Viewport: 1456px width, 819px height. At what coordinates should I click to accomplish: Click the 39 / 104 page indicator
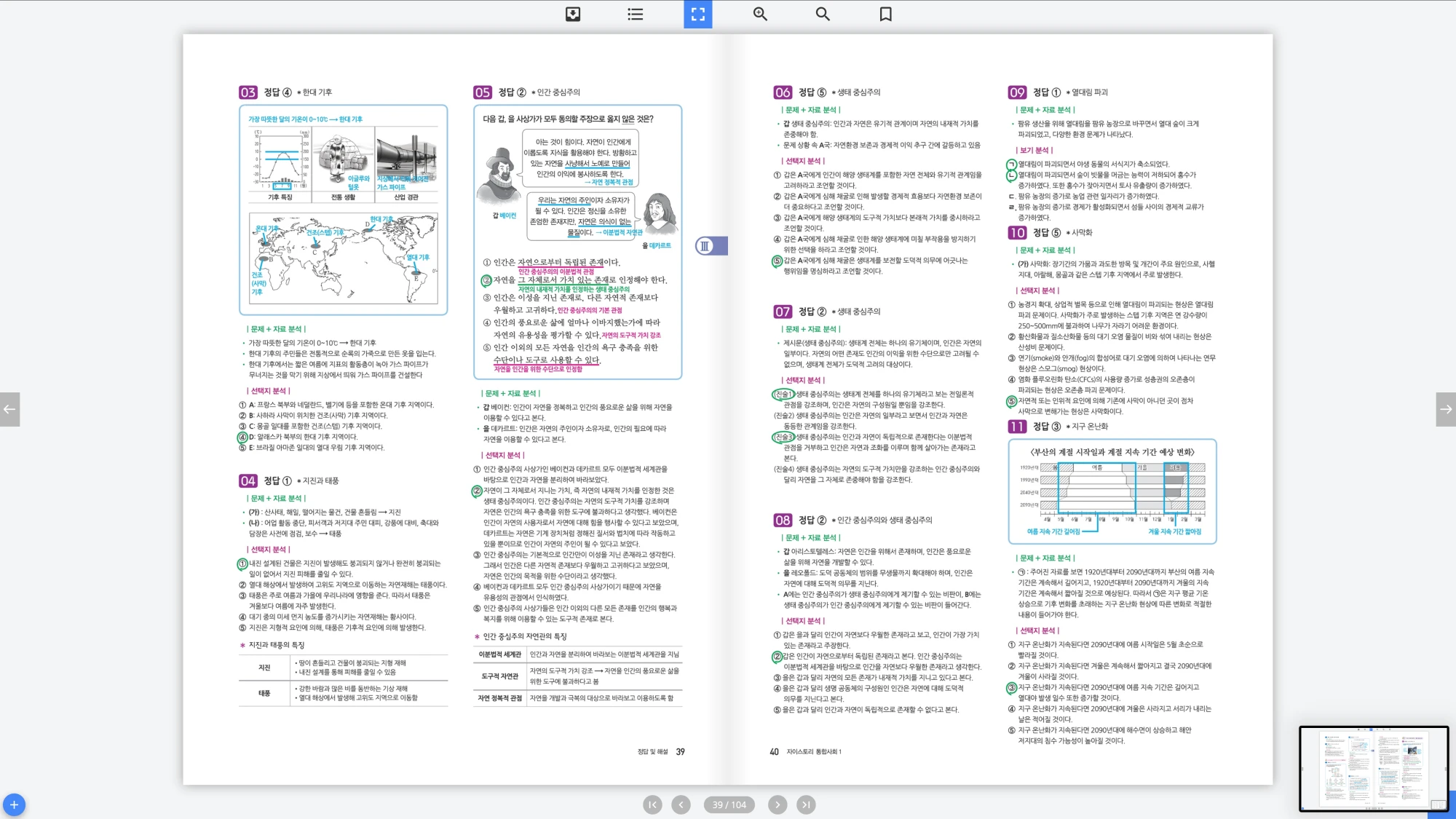click(729, 804)
